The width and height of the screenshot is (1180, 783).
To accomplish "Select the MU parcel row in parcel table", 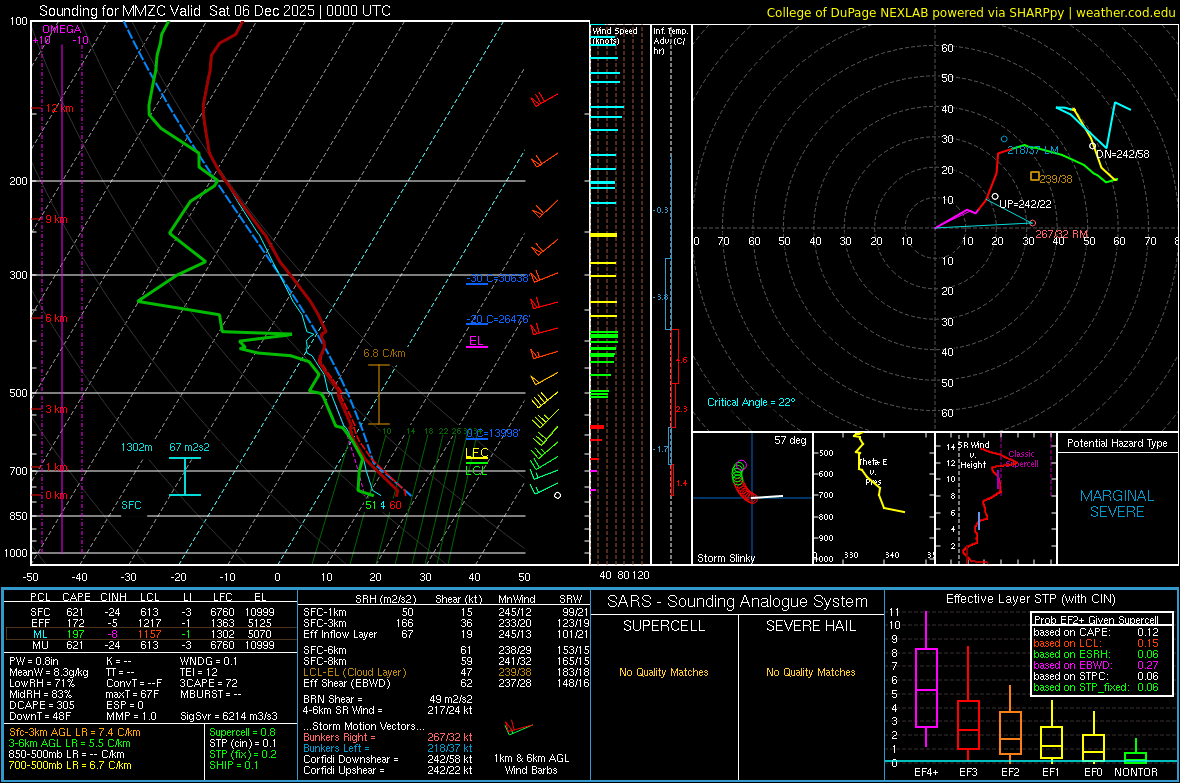I will 150,645.
